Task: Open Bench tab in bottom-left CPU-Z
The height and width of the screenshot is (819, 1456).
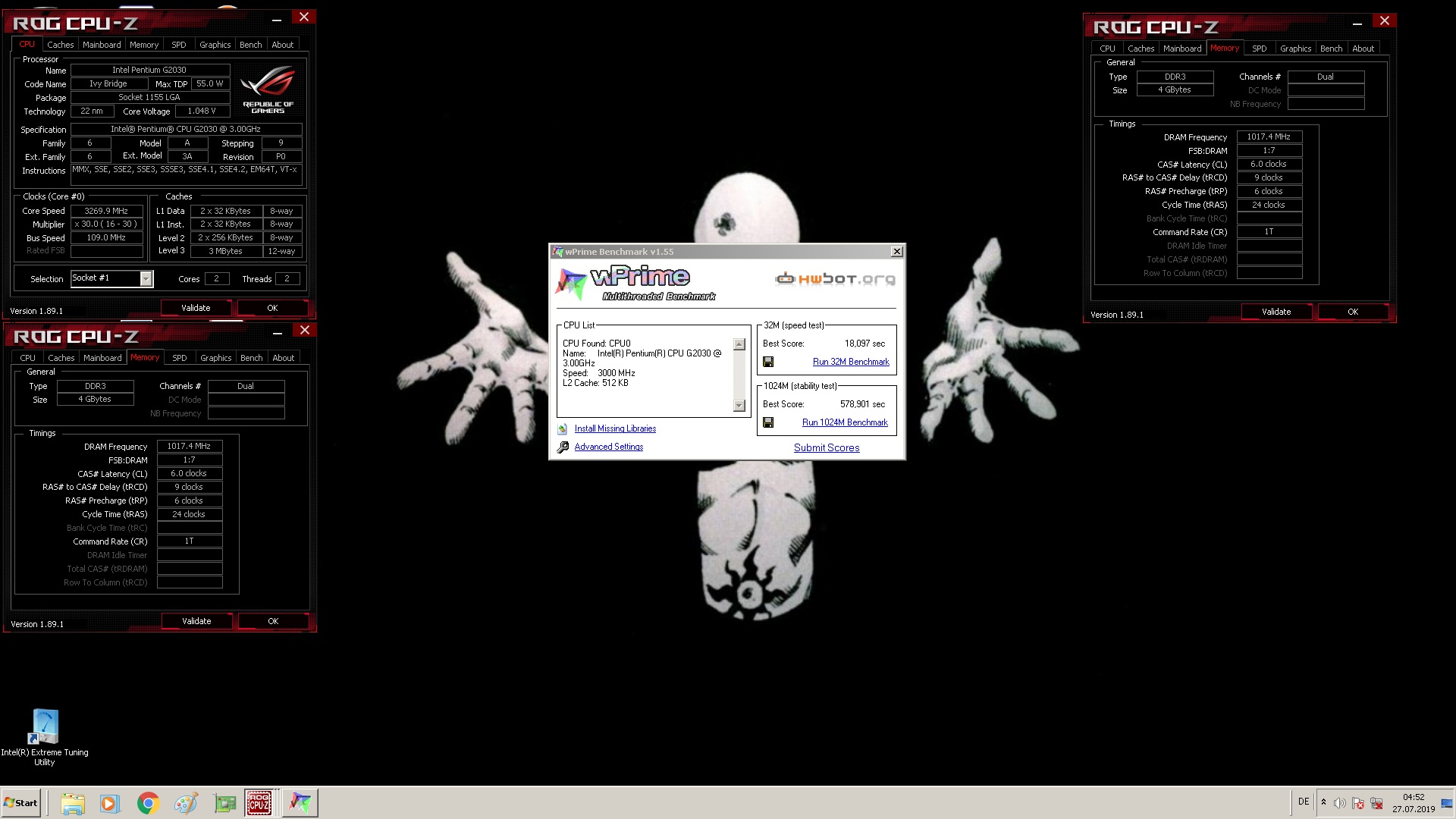Action: 251,358
